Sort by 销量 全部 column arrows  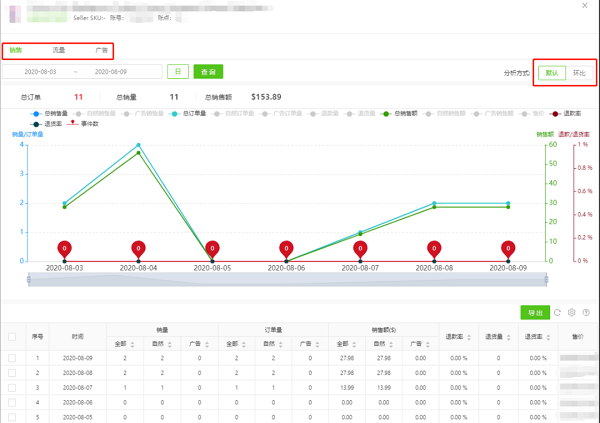[x=133, y=344]
